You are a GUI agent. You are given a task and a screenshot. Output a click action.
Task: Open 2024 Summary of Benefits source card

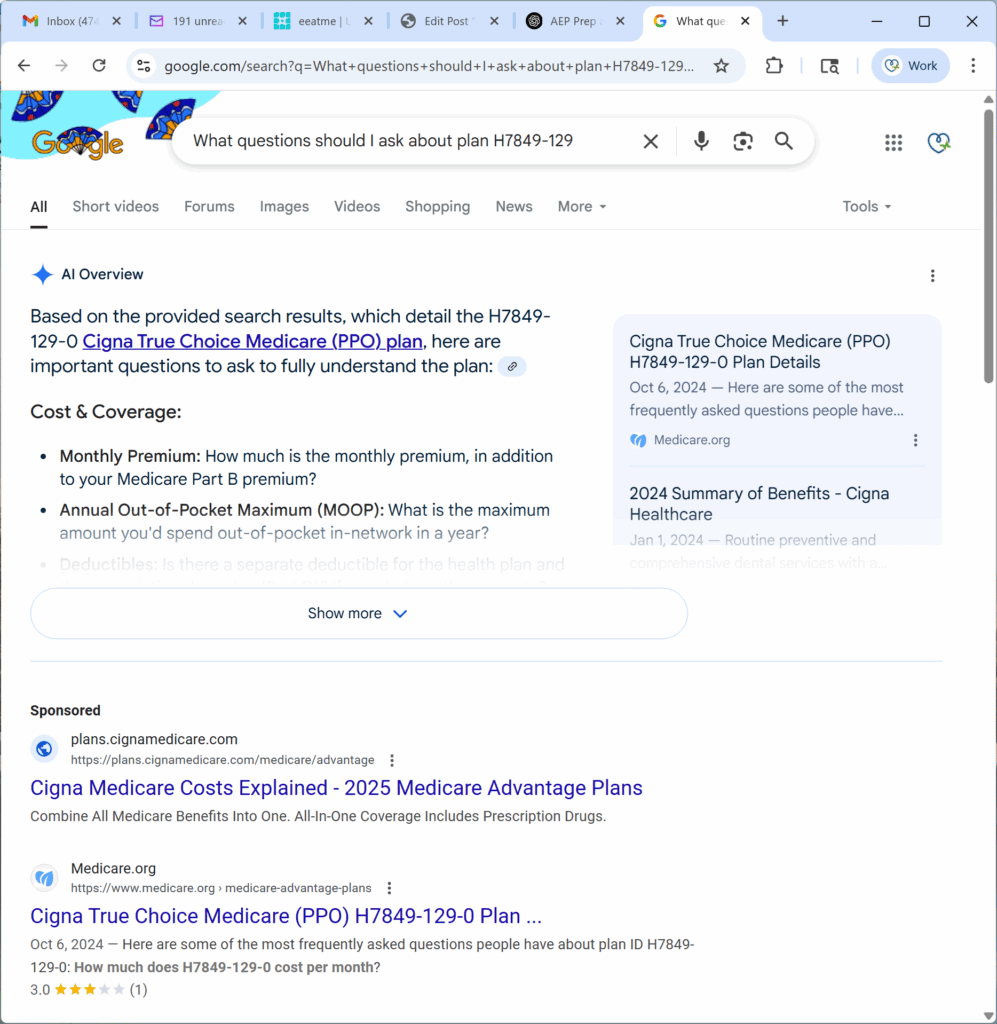click(759, 504)
